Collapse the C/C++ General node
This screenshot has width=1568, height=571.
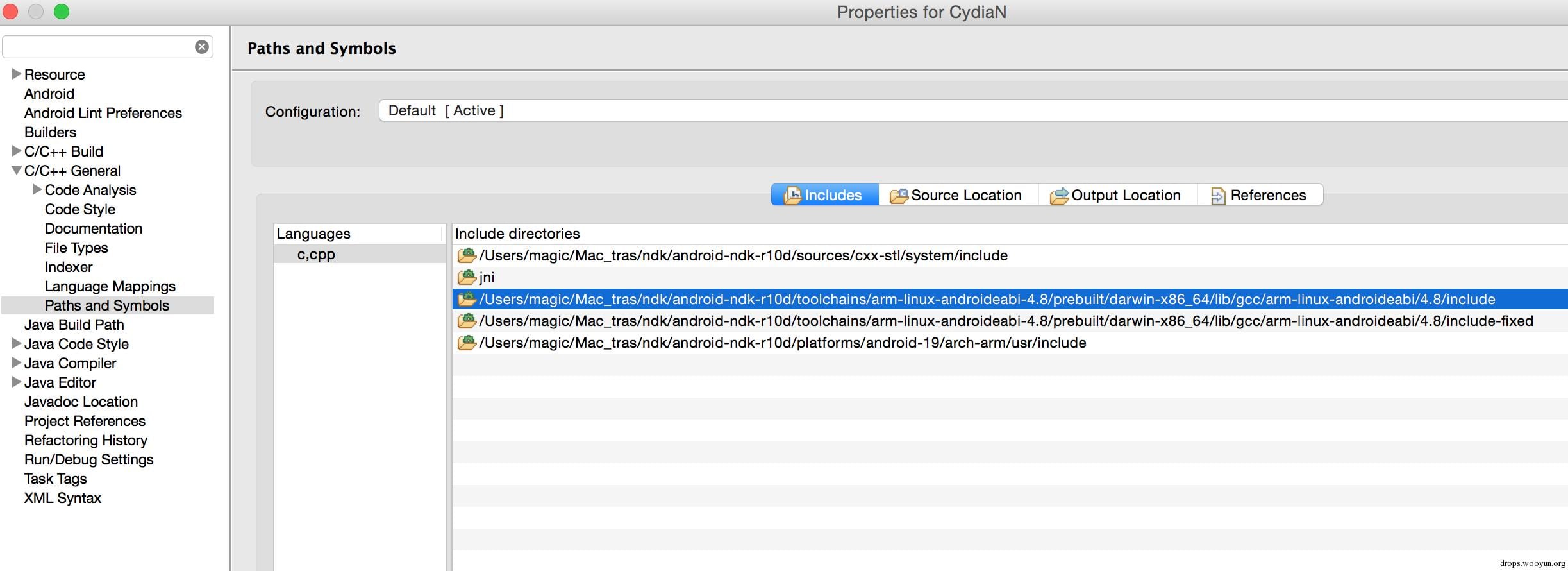(17, 171)
